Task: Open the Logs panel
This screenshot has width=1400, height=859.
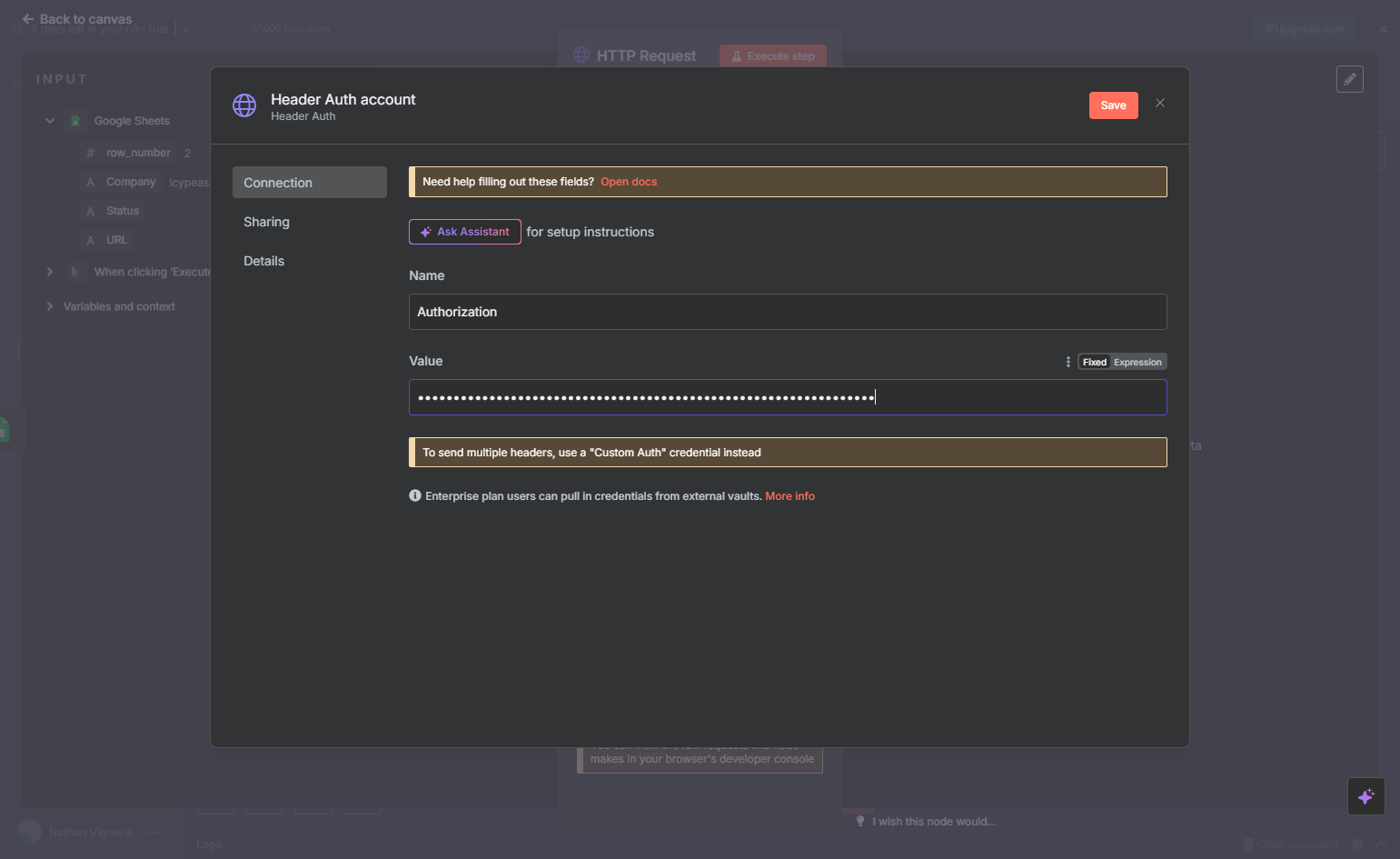Action: (209, 844)
